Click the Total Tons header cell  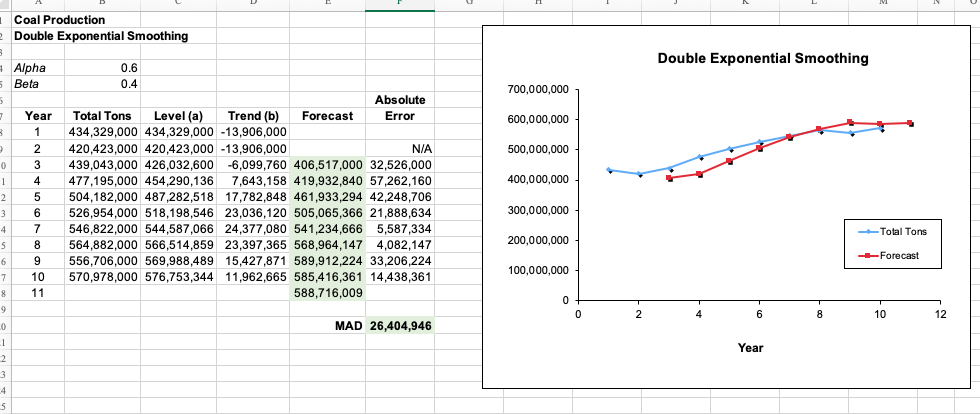(102, 116)
